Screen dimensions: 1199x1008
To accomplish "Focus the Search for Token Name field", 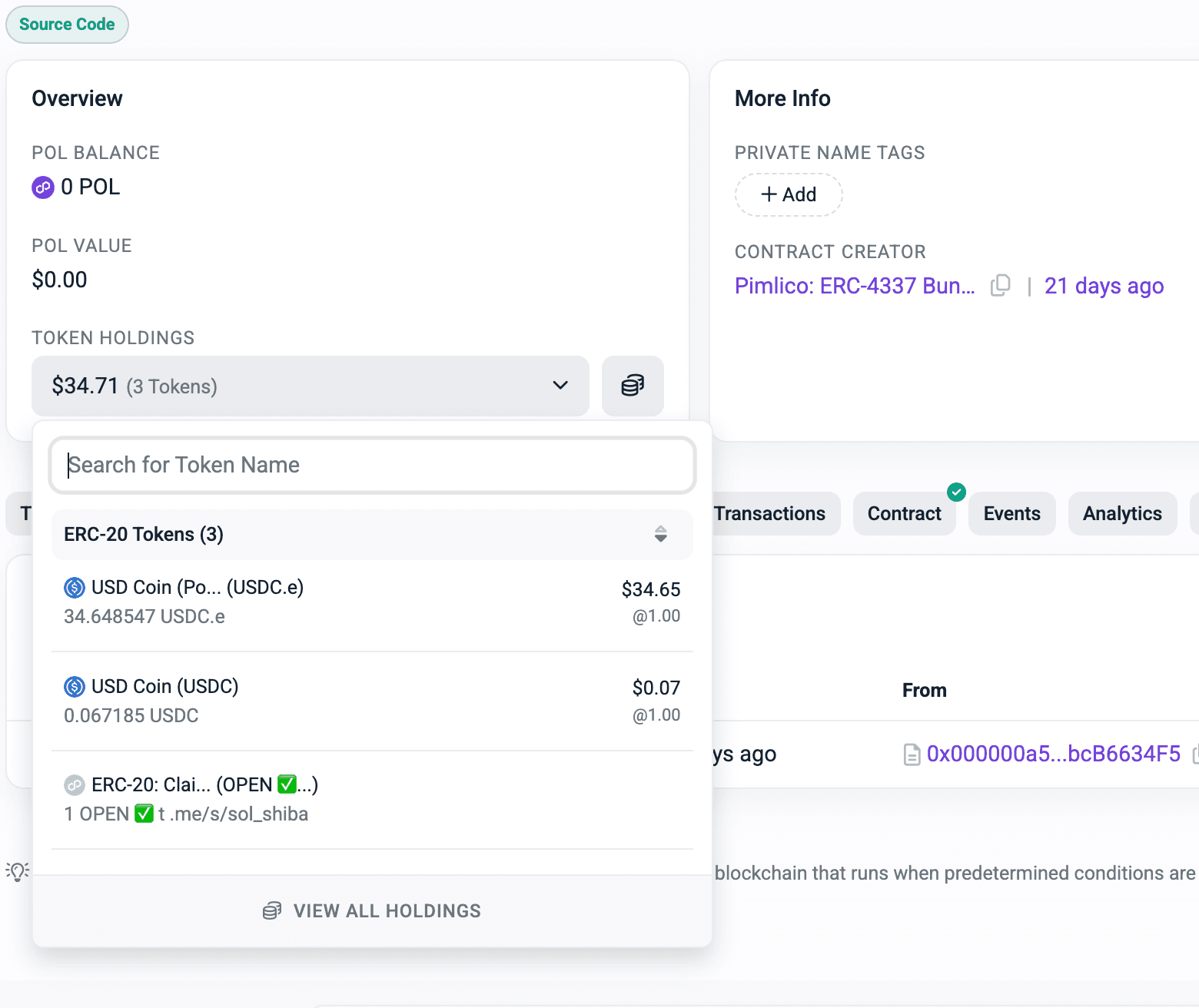I will 373,465.
